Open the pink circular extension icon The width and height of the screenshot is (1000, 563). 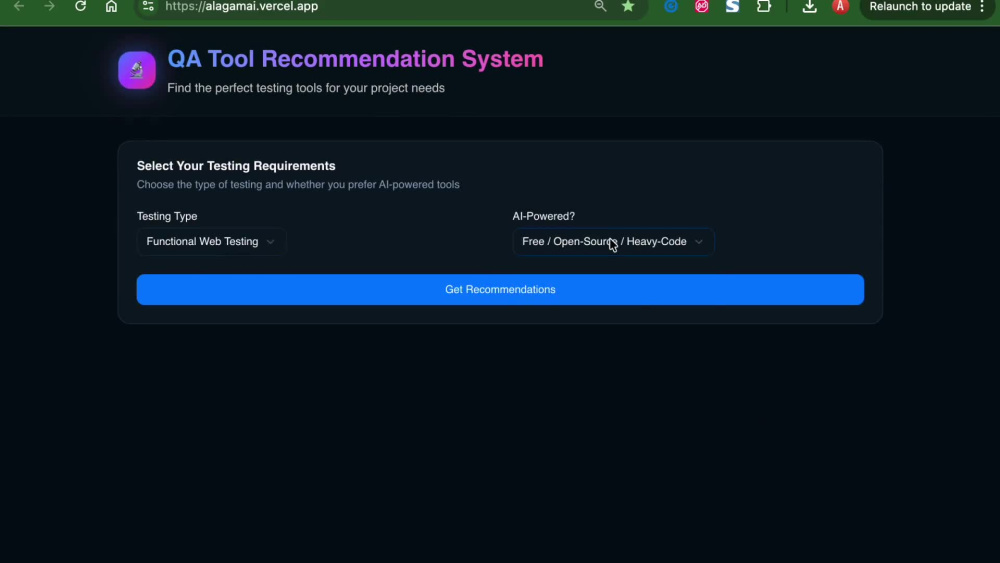[x=702, y=6]
